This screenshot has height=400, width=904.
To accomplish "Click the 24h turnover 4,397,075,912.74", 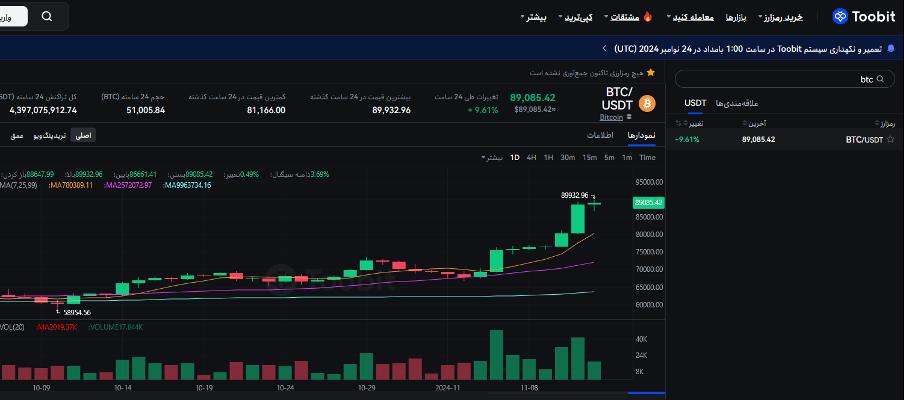I will 43,110.
